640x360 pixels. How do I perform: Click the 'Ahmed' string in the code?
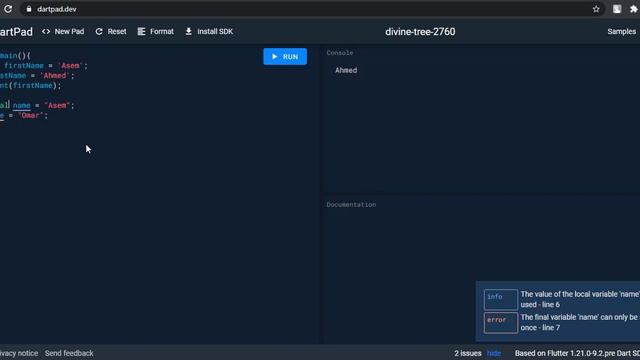[55, 76]
